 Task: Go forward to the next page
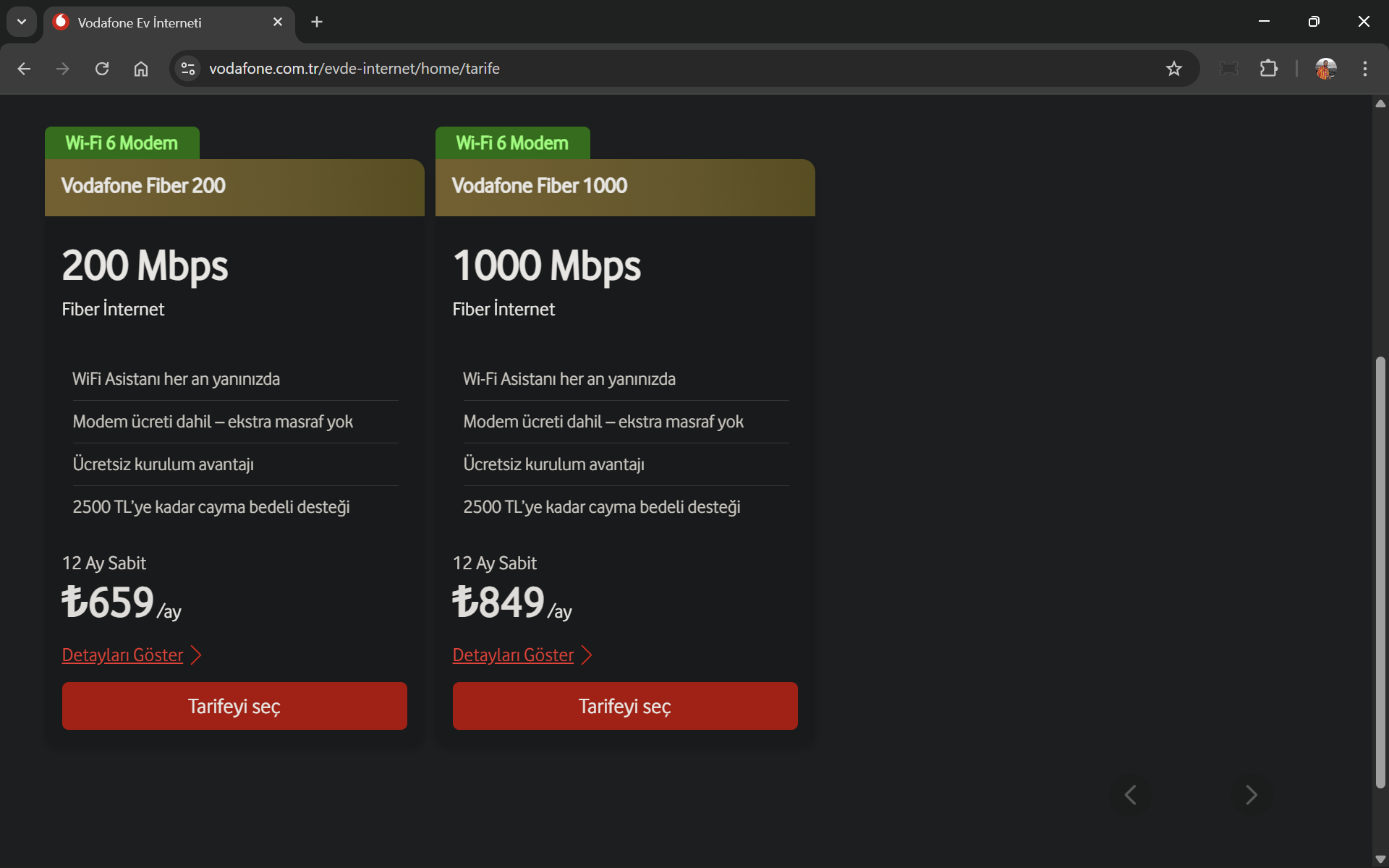click(63, 69)
